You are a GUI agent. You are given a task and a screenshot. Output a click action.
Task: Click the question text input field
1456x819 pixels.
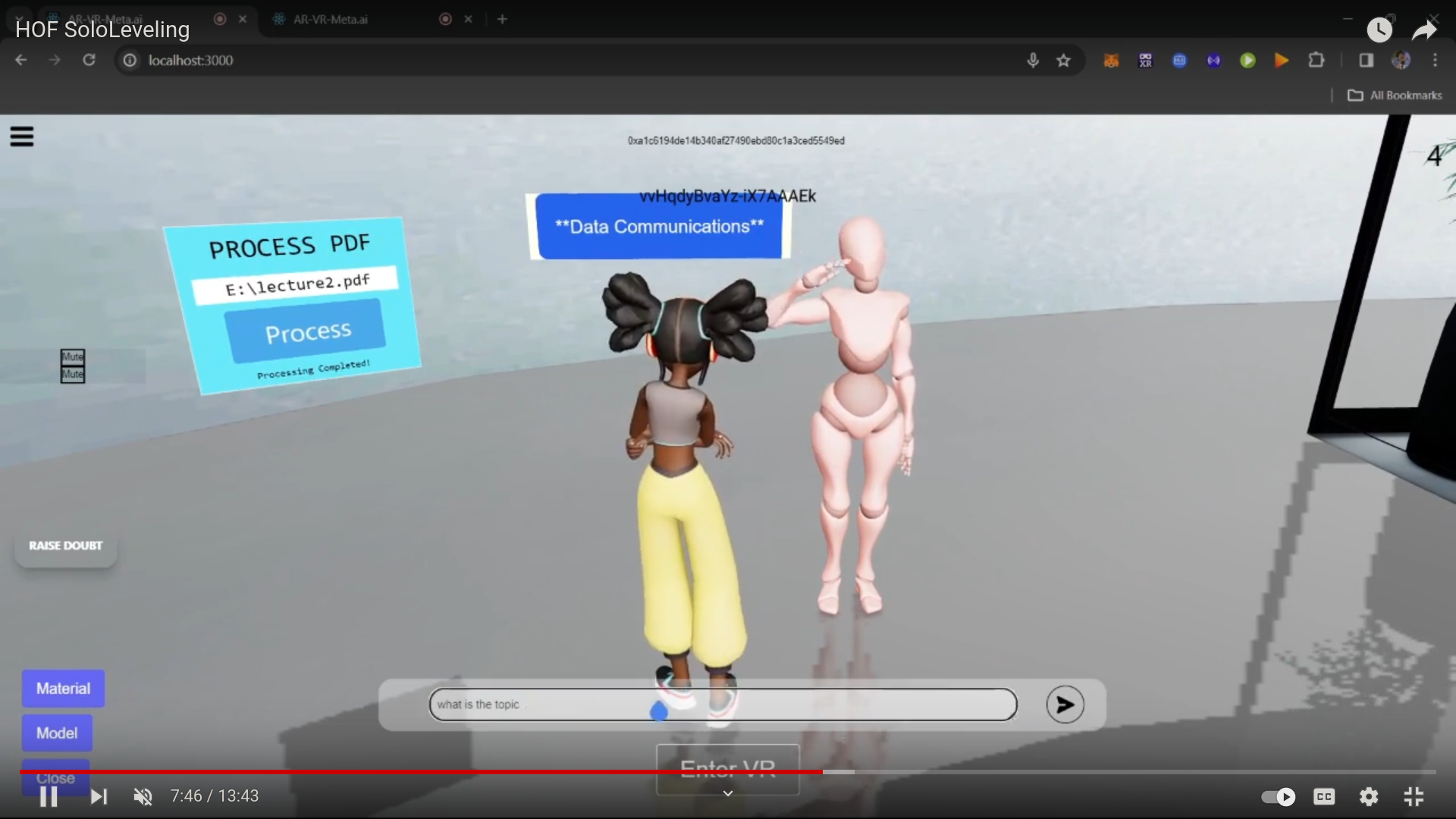coord(722,704)
